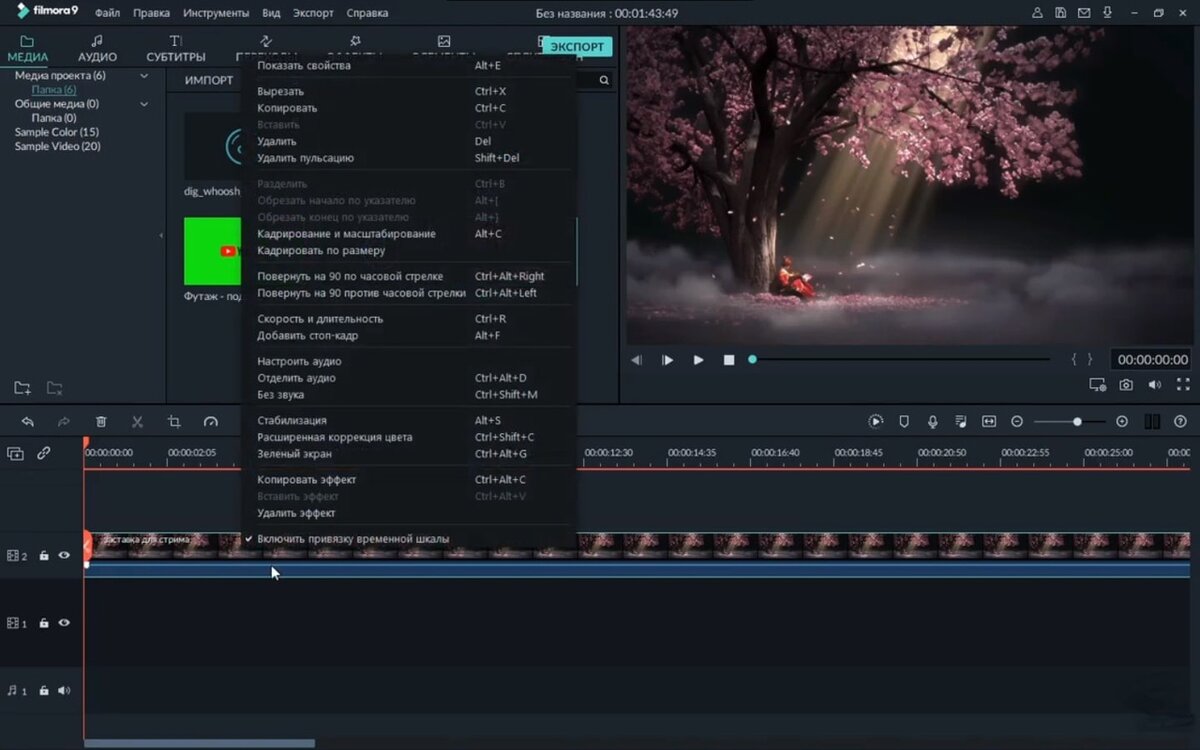Click the 'ИМПОРТ' button
The image size is (1200, 750).
(x=209, y=80)
